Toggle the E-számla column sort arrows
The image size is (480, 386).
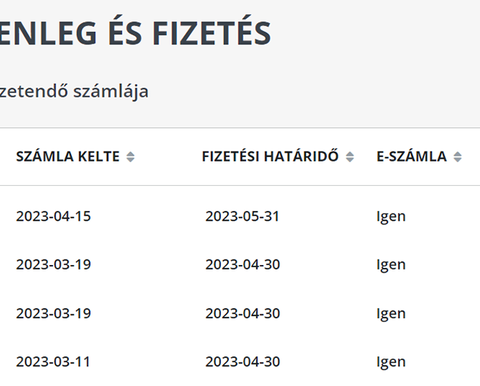(x=458, y=157)
